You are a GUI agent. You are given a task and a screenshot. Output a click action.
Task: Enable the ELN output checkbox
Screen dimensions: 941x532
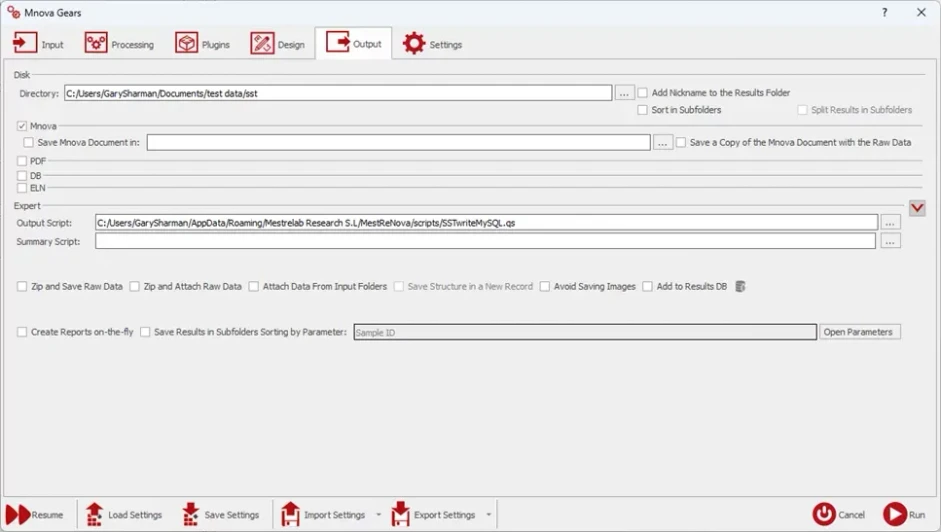click(x=22, y=188)
